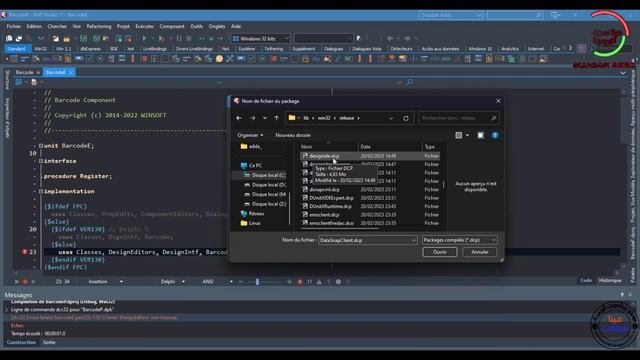Open the Fichier menu
Screen dimensions: 640x360
tap(13, 26)
